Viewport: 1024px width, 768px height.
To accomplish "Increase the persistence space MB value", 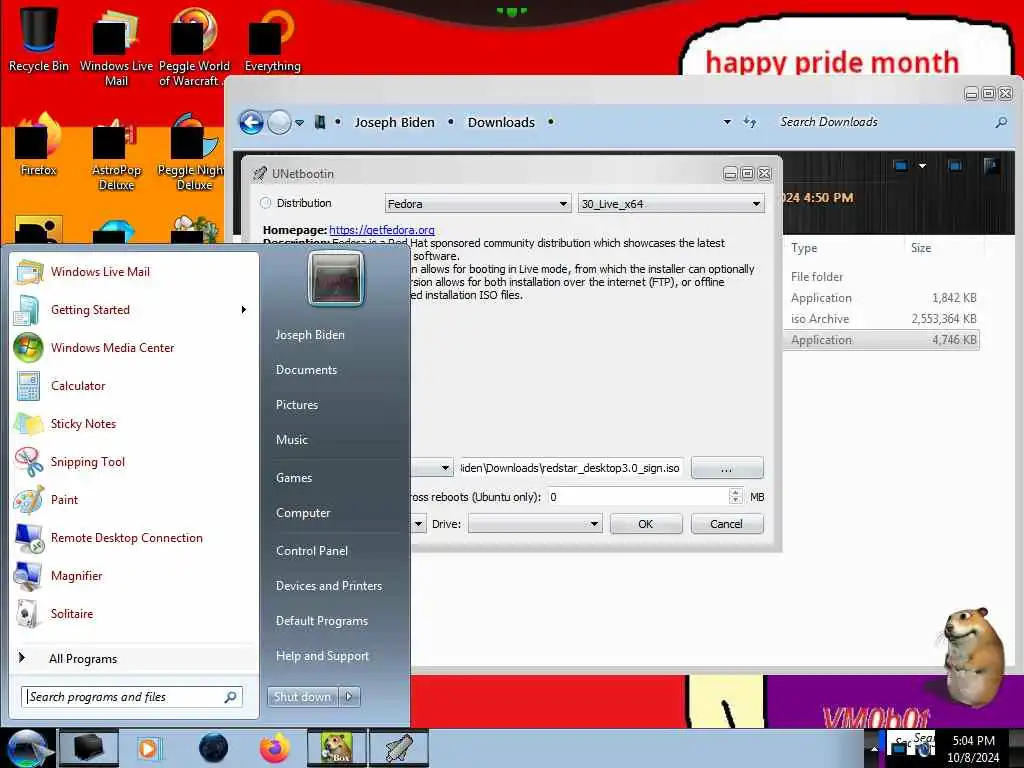I will [x=736, y=492].
